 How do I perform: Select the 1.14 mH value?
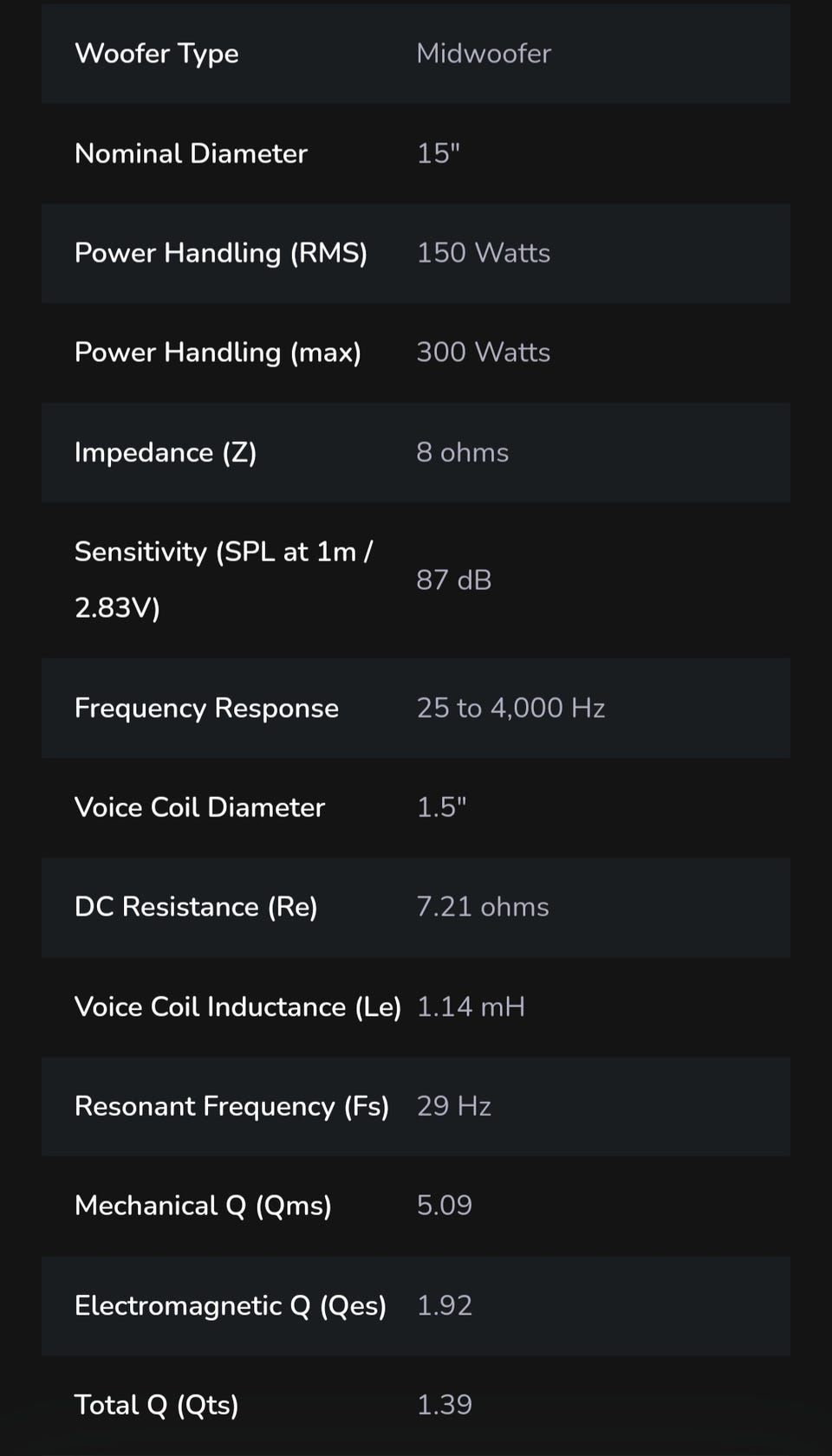(471, 1006)
